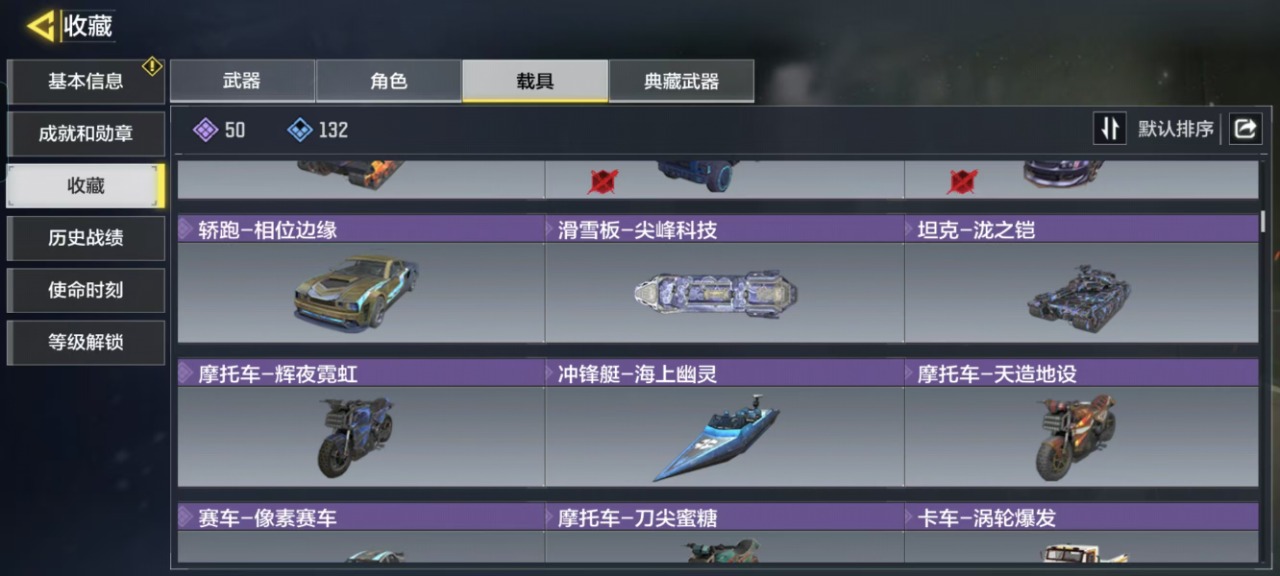Click the blue diamond currency icon
The image size is (1280, 576).
299,129
